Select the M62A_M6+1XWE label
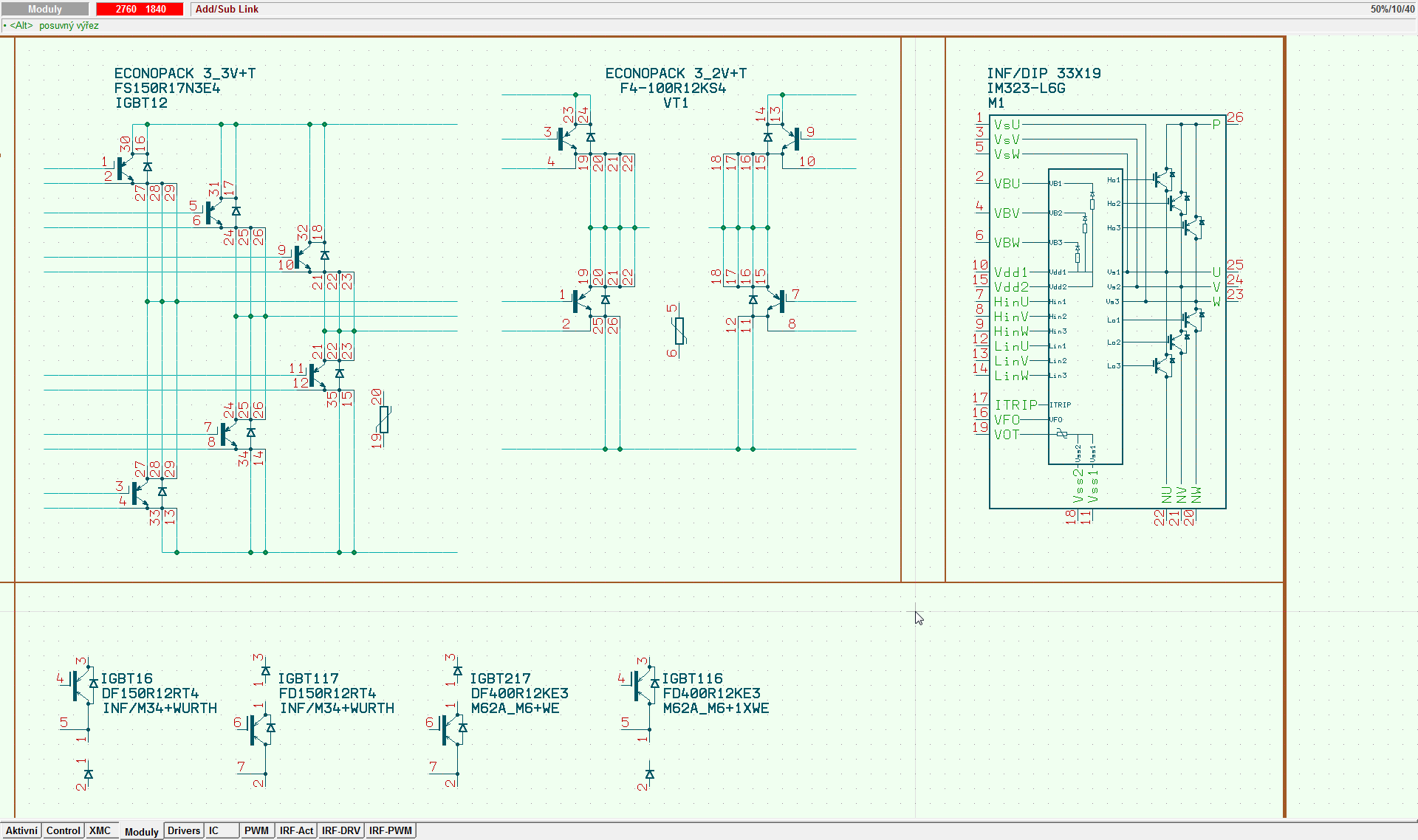Viewport: 1418px width, 840px height. (716, 708)
